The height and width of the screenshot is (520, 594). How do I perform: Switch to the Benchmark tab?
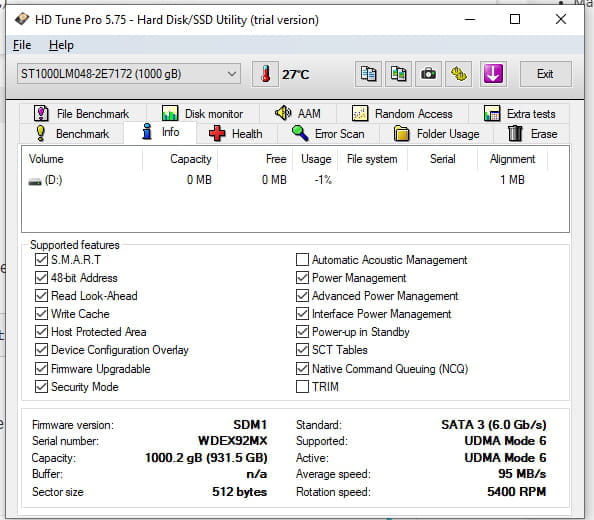tap(72, 134)
